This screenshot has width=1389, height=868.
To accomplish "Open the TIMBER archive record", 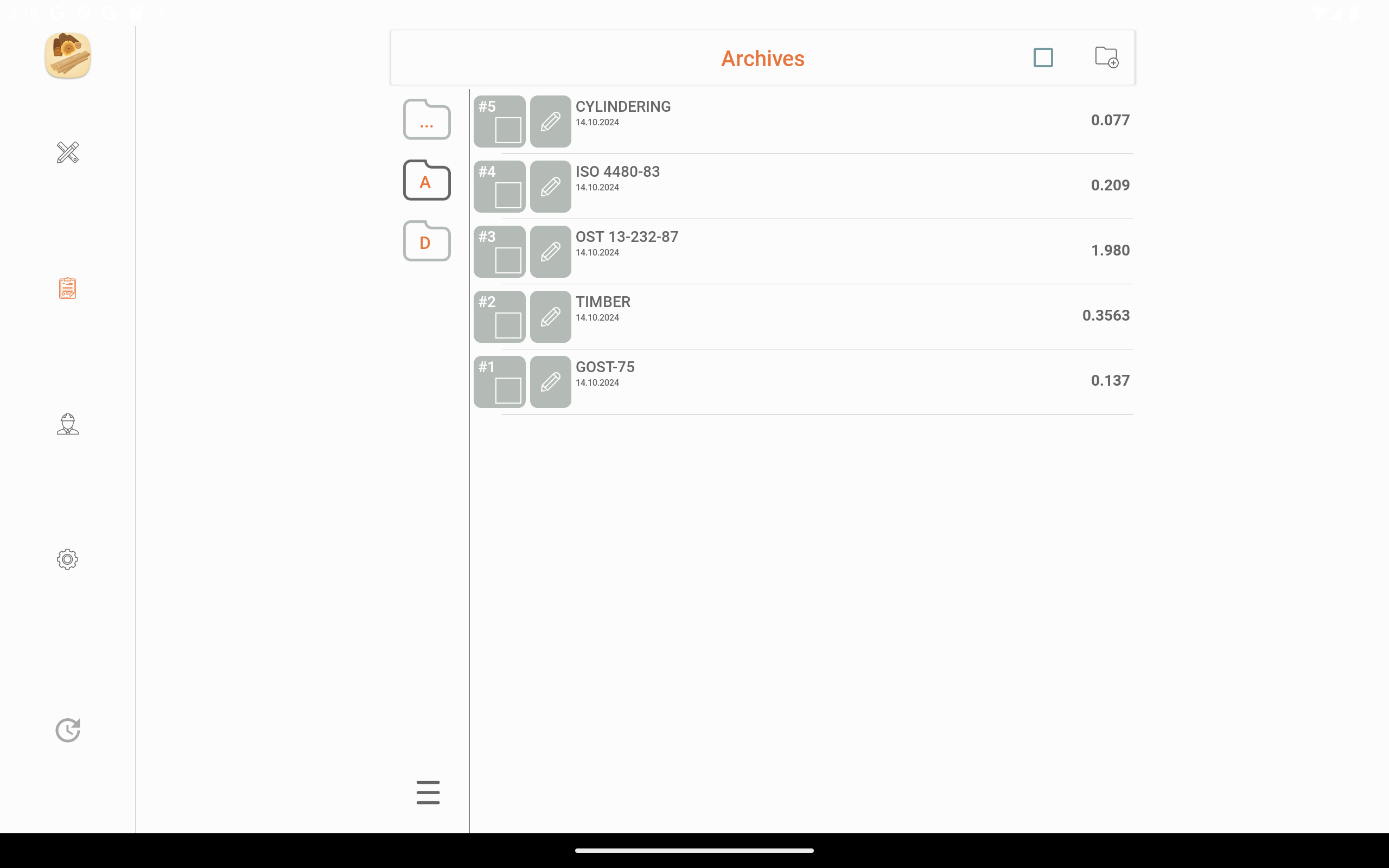I will tap(804, 317).
